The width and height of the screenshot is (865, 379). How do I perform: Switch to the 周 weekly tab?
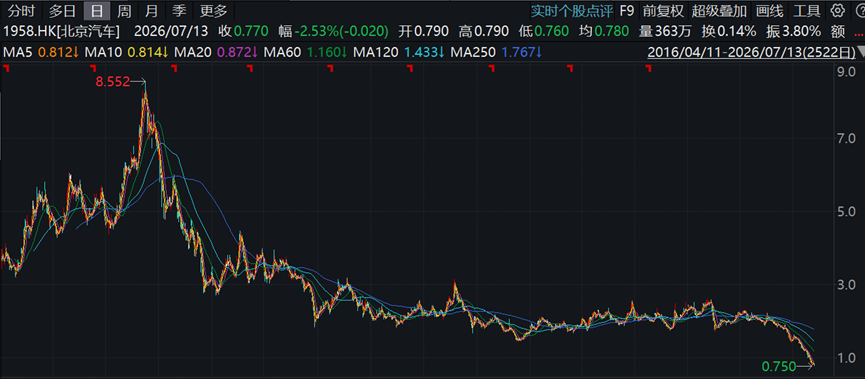pos(125,10)
